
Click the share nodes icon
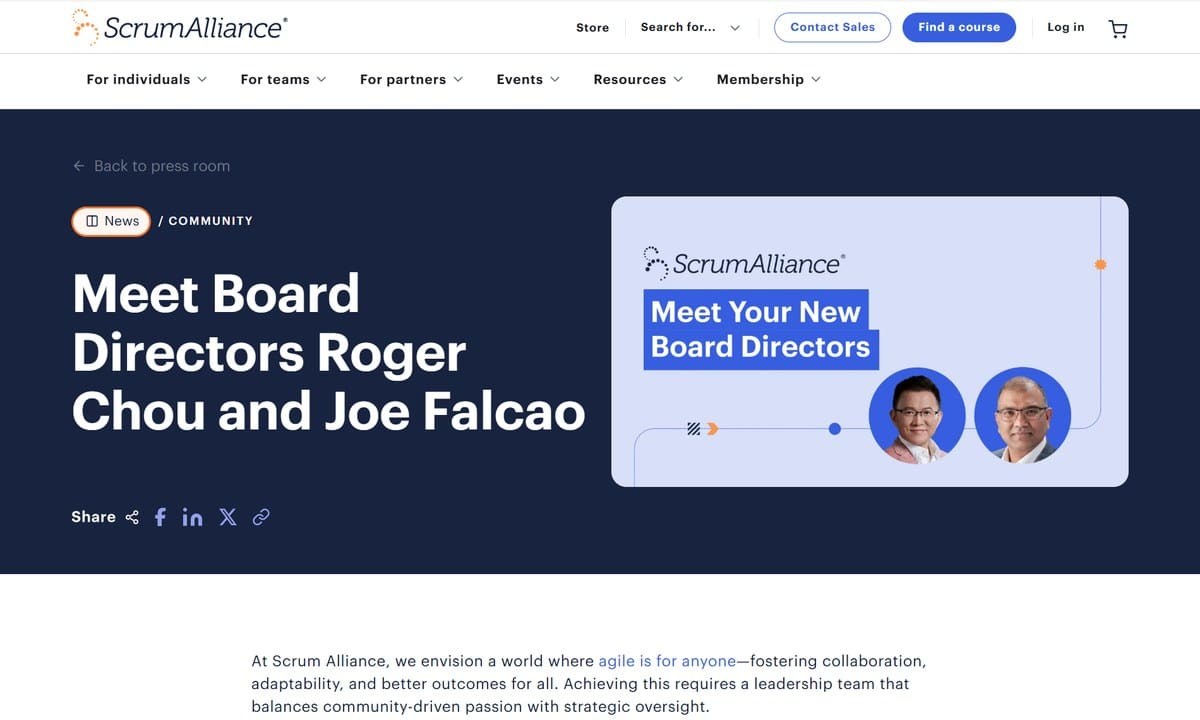pyautogui.click(x=132, y=517)
